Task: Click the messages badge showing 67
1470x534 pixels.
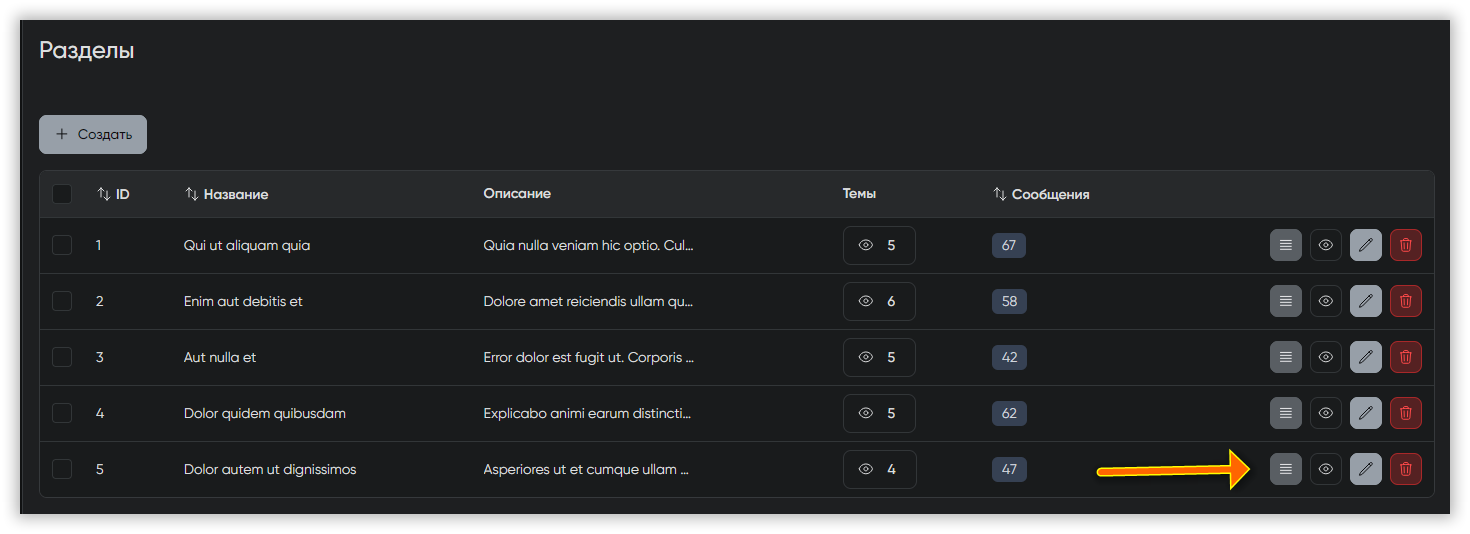Action: pyautogui.click(x=1008, y=245)
